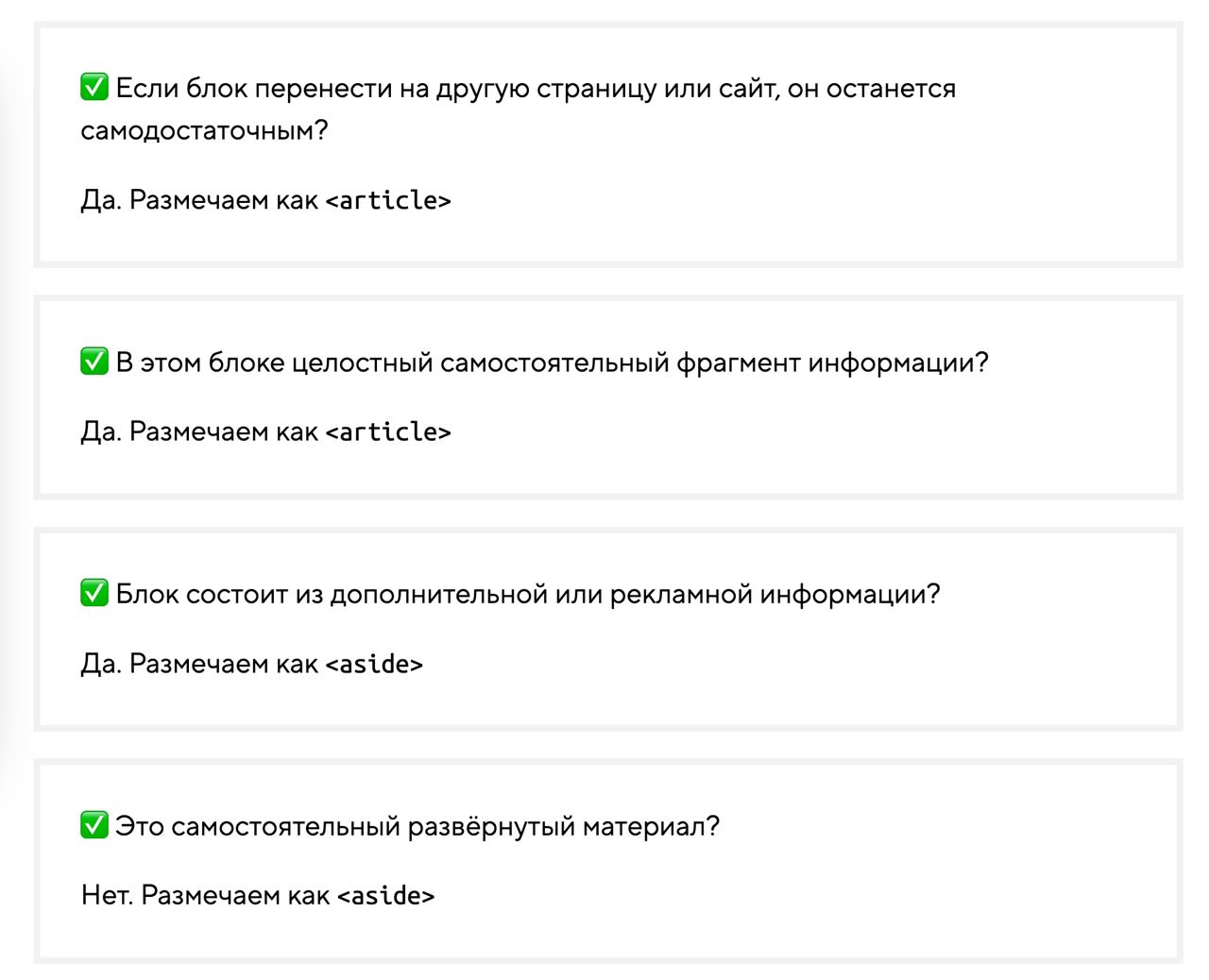1209x980 pixels.
Task: Click the green checkmark beside «В этом блоке целостный»
Action: (x=94, y=361)
